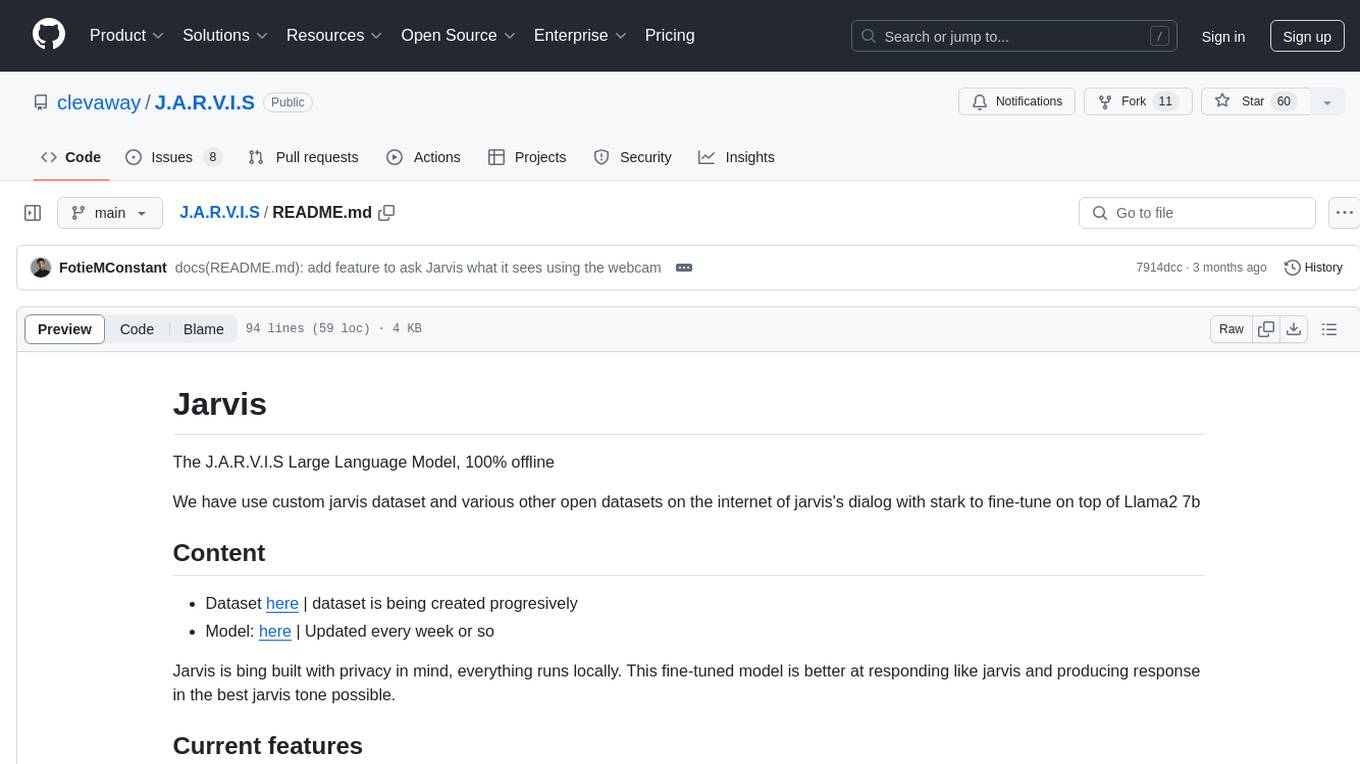Open the more file actions menu
The width and height of the screenshot is (1360, 764).
[1344, 213]
